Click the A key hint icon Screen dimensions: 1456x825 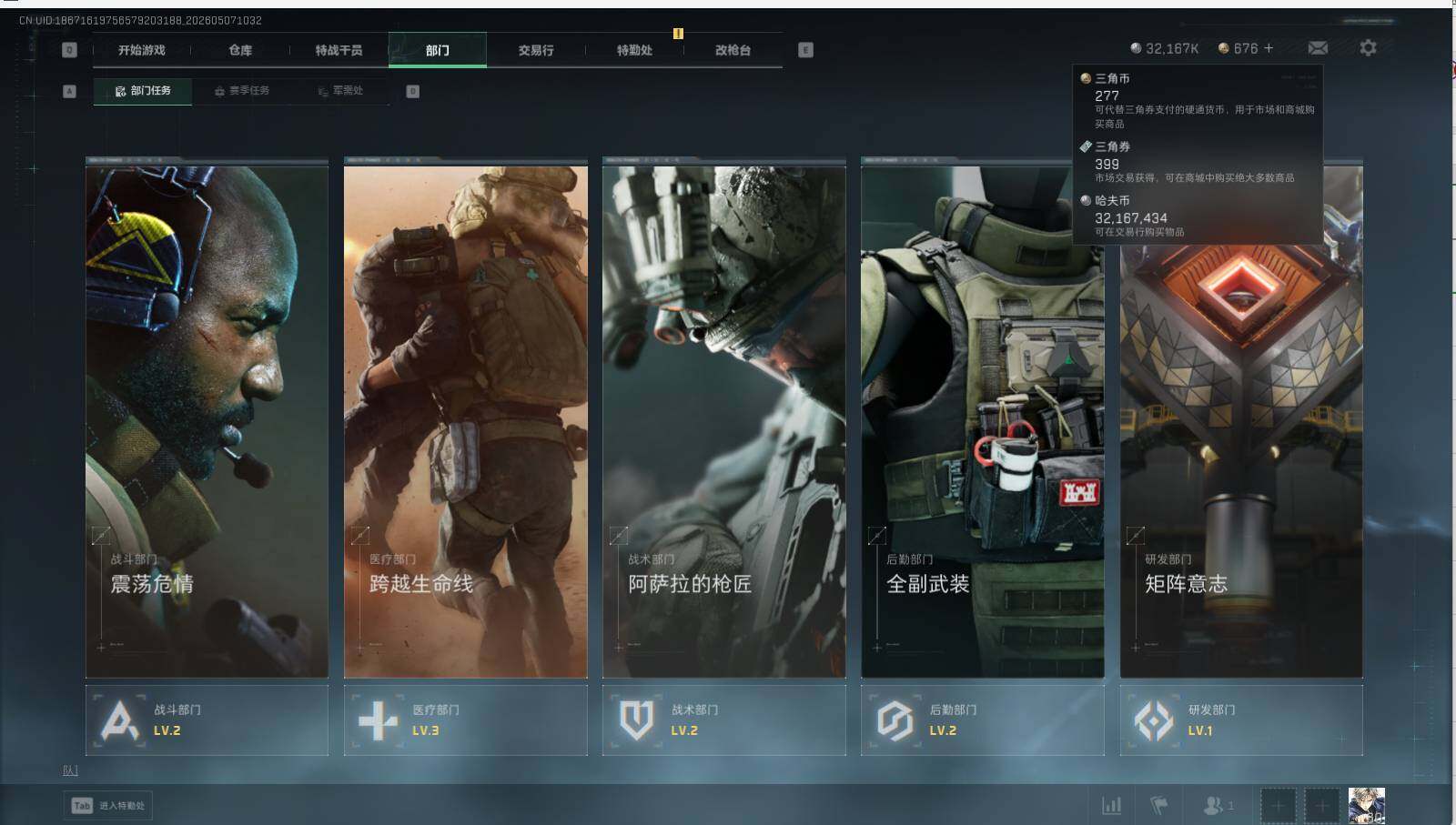pos(69,91)
